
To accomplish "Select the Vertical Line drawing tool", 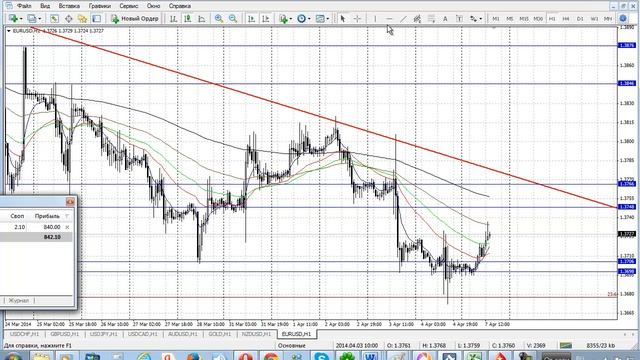I will (375, 19).
